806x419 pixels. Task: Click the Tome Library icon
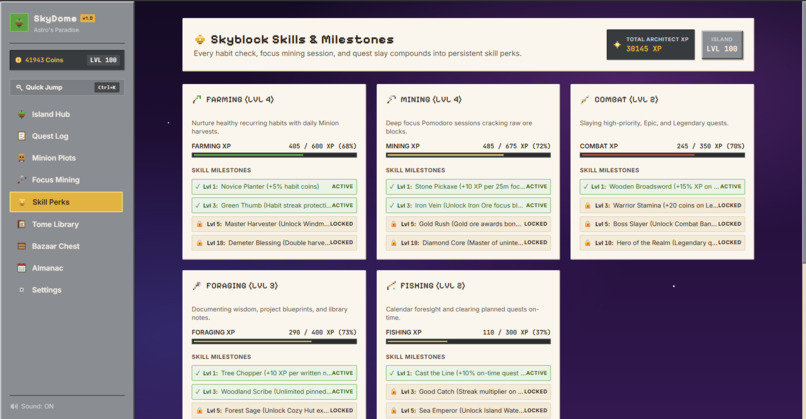pyautogui.click(x=22, y=224)
